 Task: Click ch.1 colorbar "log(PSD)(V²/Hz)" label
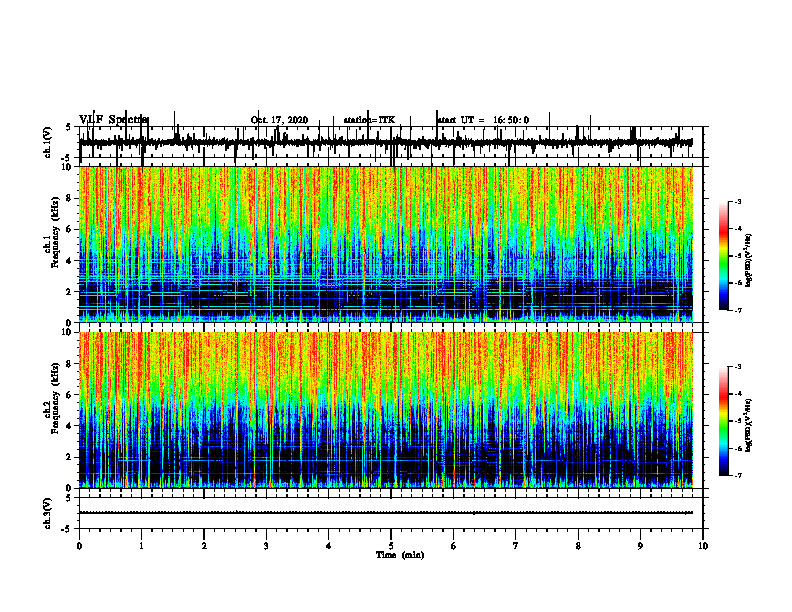749,260
